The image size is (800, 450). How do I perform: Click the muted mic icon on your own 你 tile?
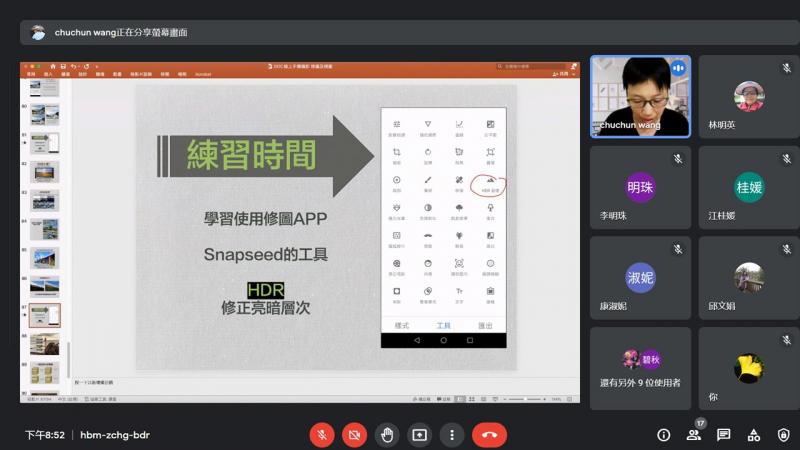click(x=787, y=340)
